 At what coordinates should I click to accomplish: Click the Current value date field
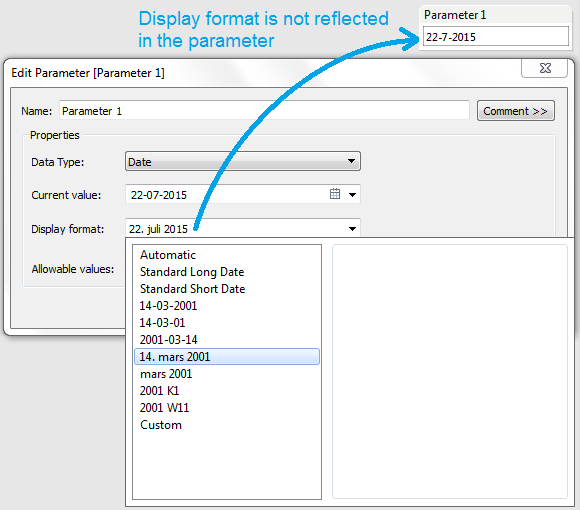coord(226,195)
